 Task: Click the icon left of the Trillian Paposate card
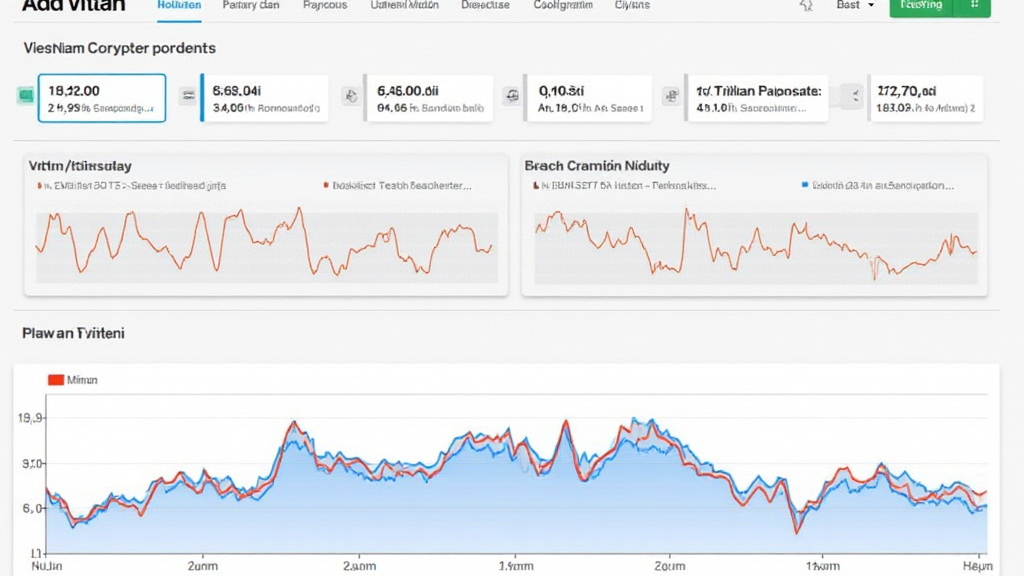673,96
